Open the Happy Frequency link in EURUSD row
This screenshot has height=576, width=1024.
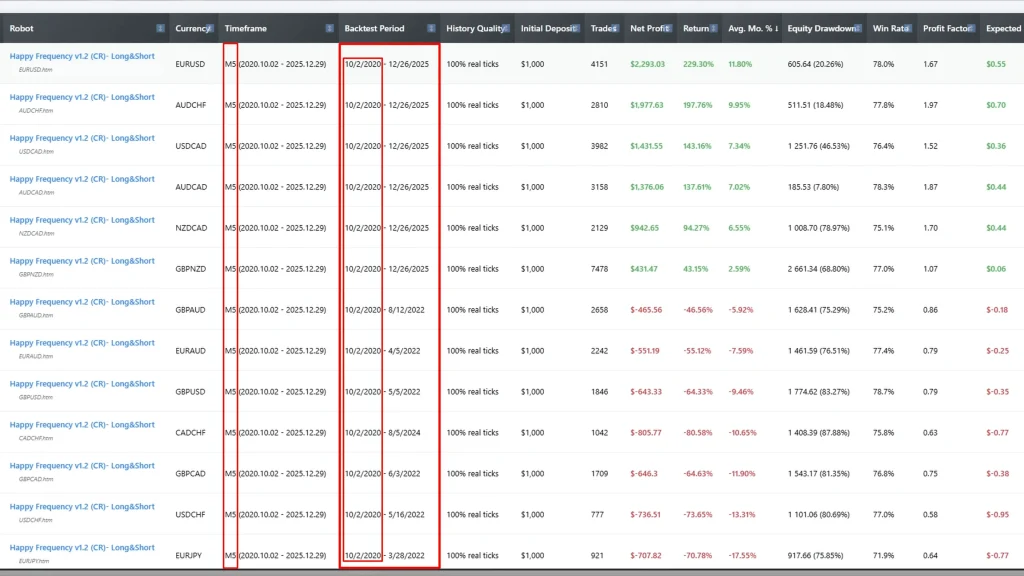pos(82,57)
